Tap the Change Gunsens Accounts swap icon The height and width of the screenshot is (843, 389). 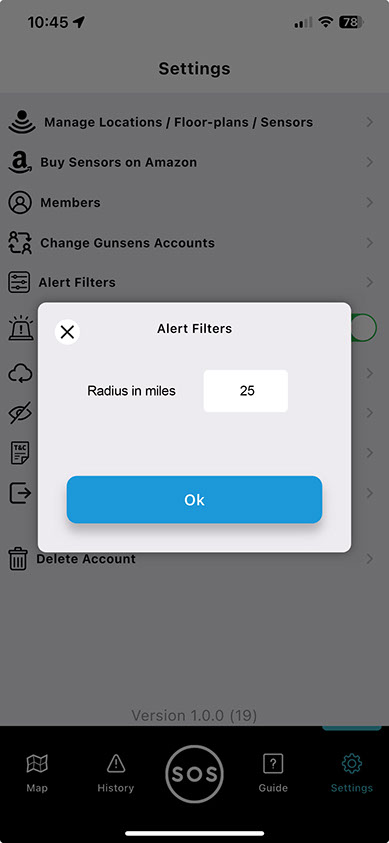pyautogui.click(x=20, y=242)
